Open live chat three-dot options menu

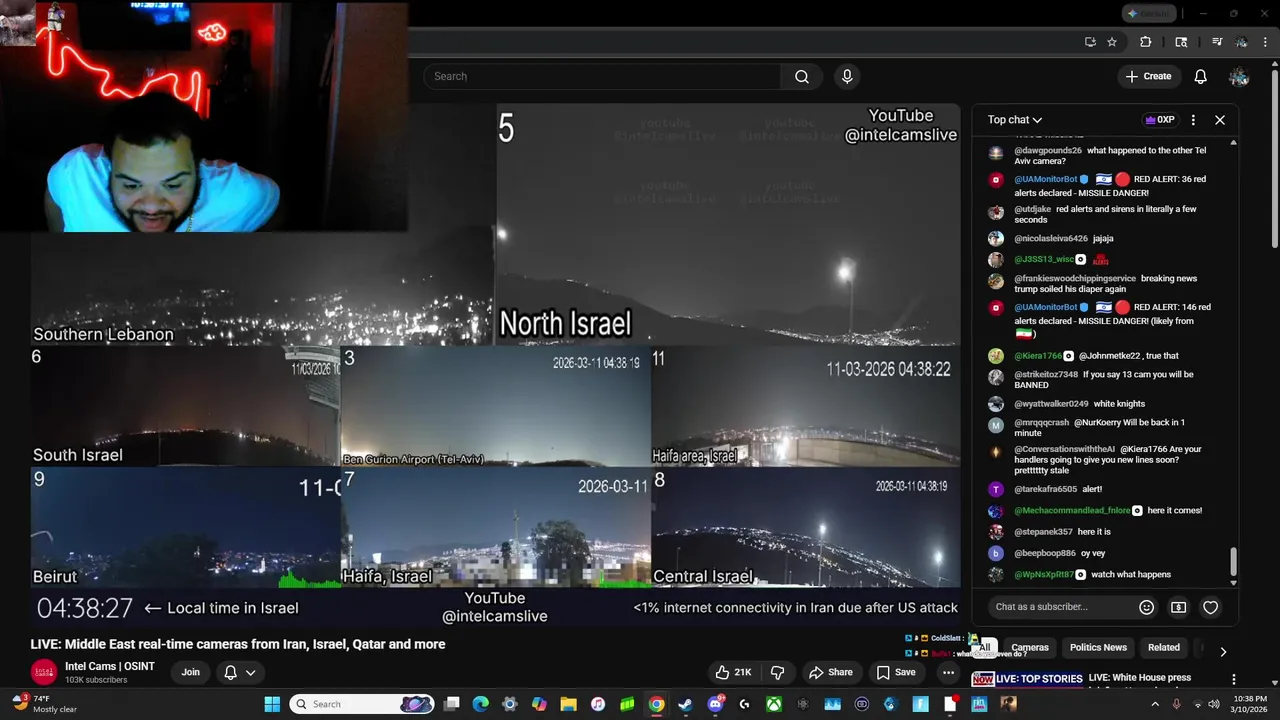(1193, 120)
